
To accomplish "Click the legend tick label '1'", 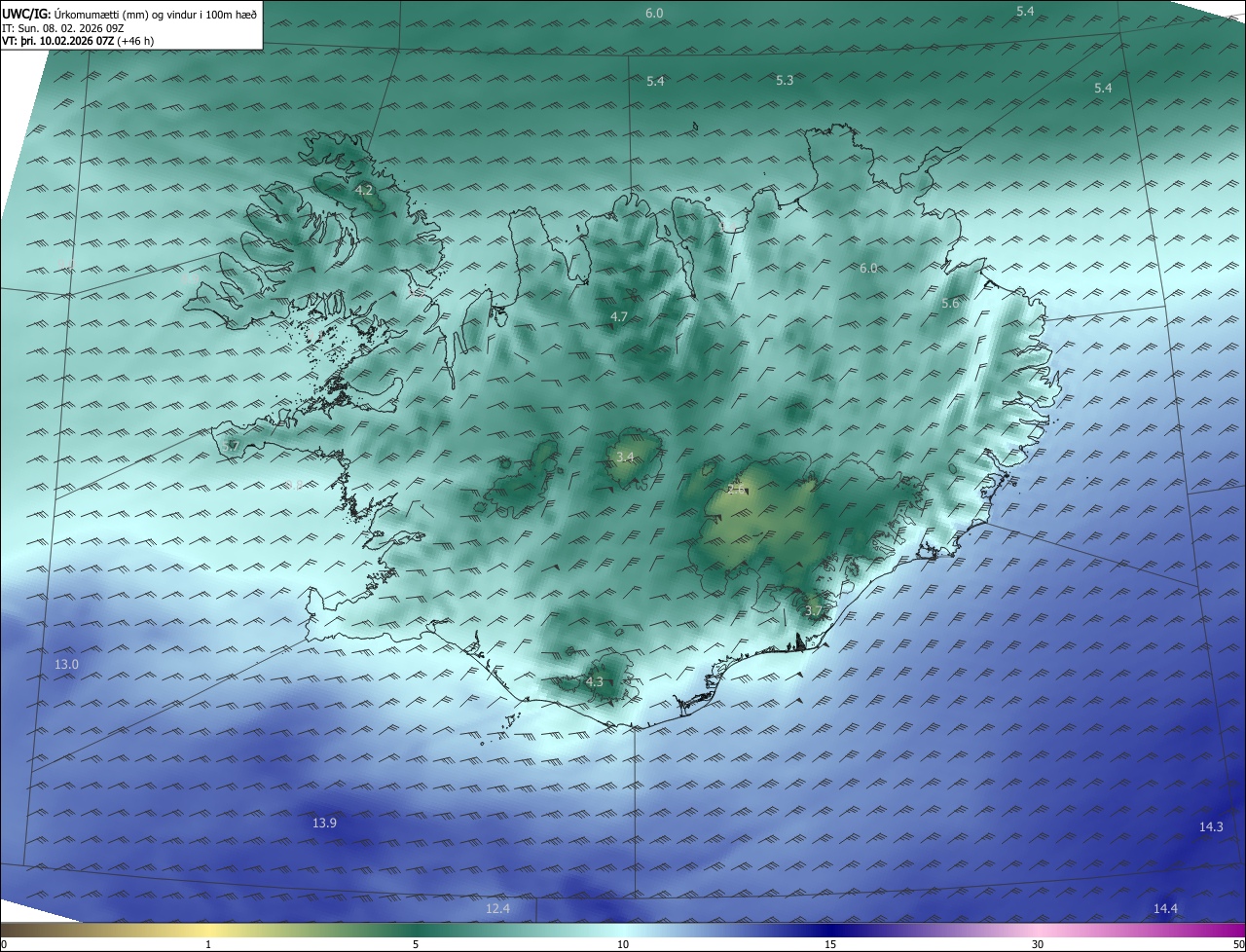I will click(208, 944).
